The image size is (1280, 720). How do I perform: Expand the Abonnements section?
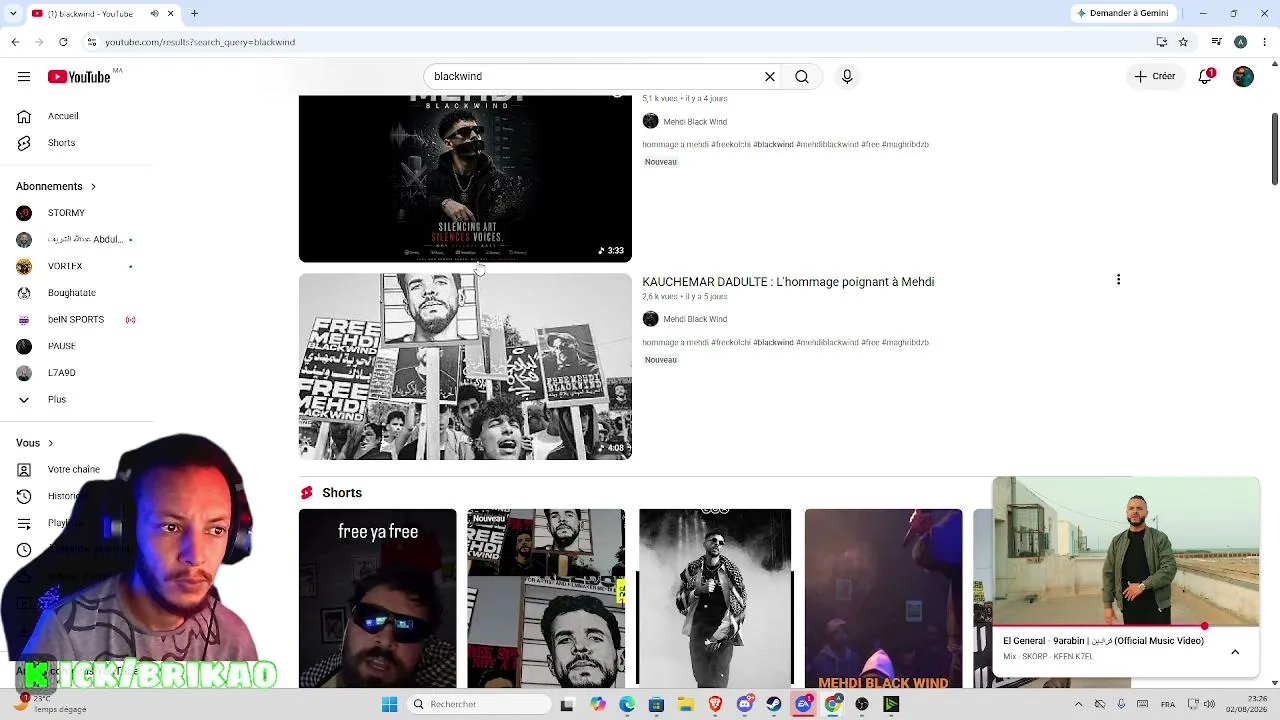point(56,187)
